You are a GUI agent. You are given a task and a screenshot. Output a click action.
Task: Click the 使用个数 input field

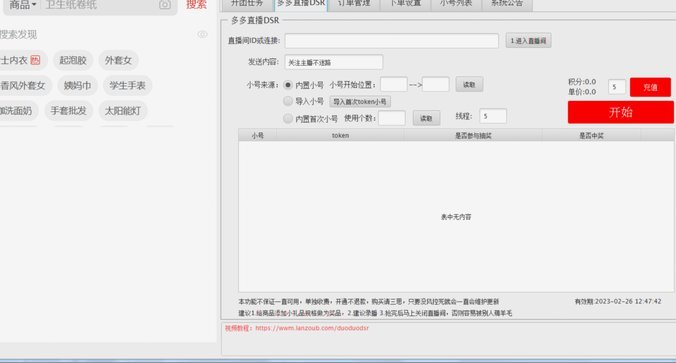[391, 118]
